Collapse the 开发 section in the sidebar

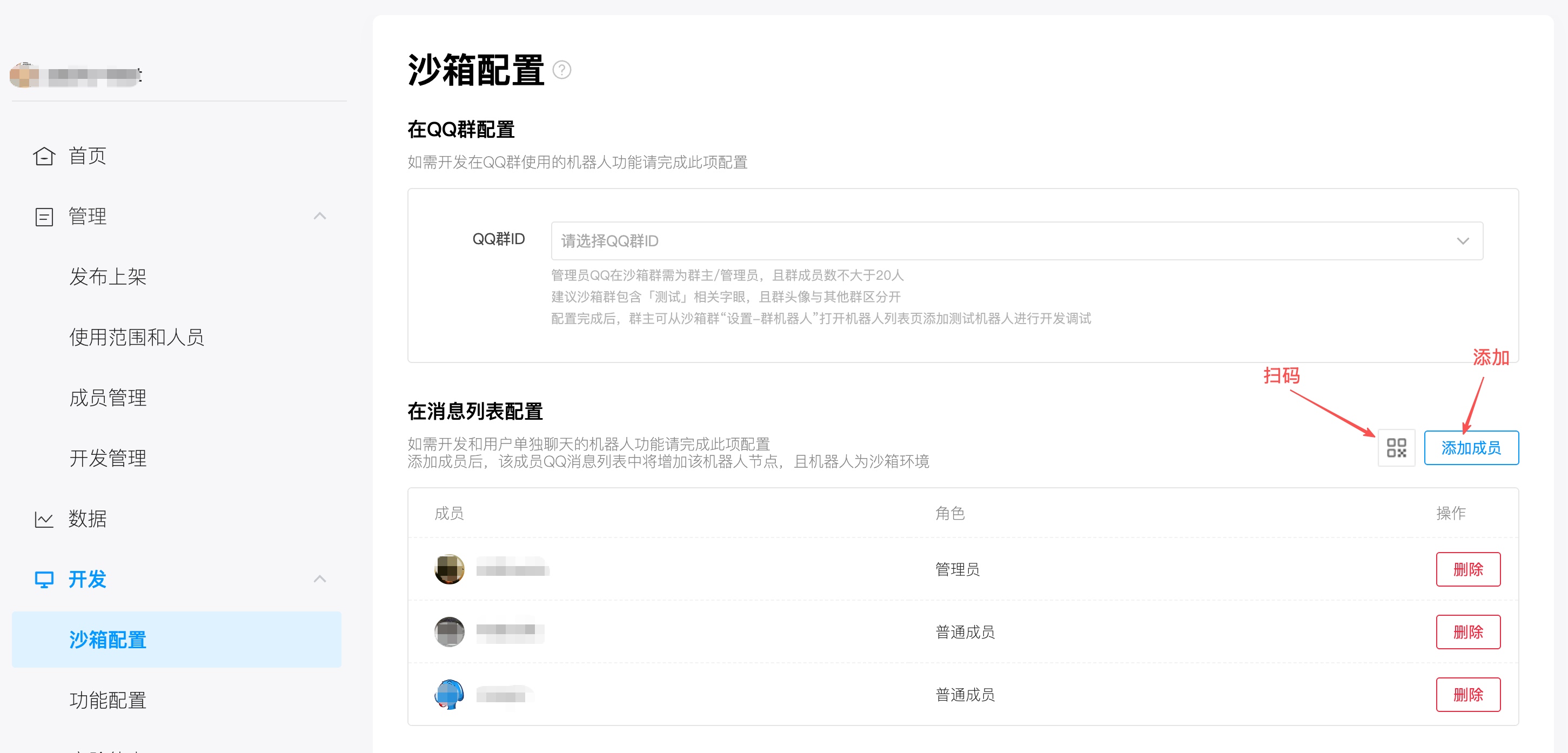[x=320, y=579]
